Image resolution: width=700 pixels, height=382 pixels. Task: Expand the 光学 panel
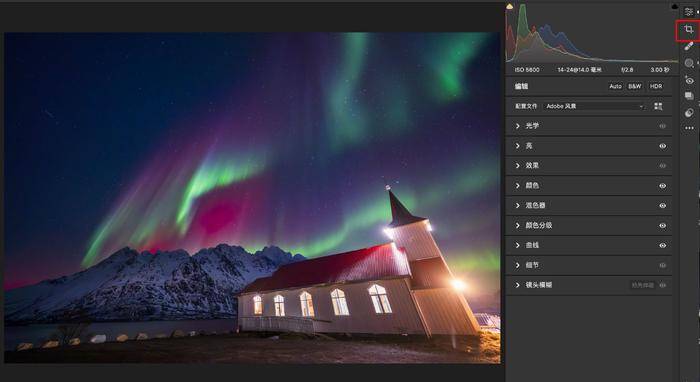point(589,126)
